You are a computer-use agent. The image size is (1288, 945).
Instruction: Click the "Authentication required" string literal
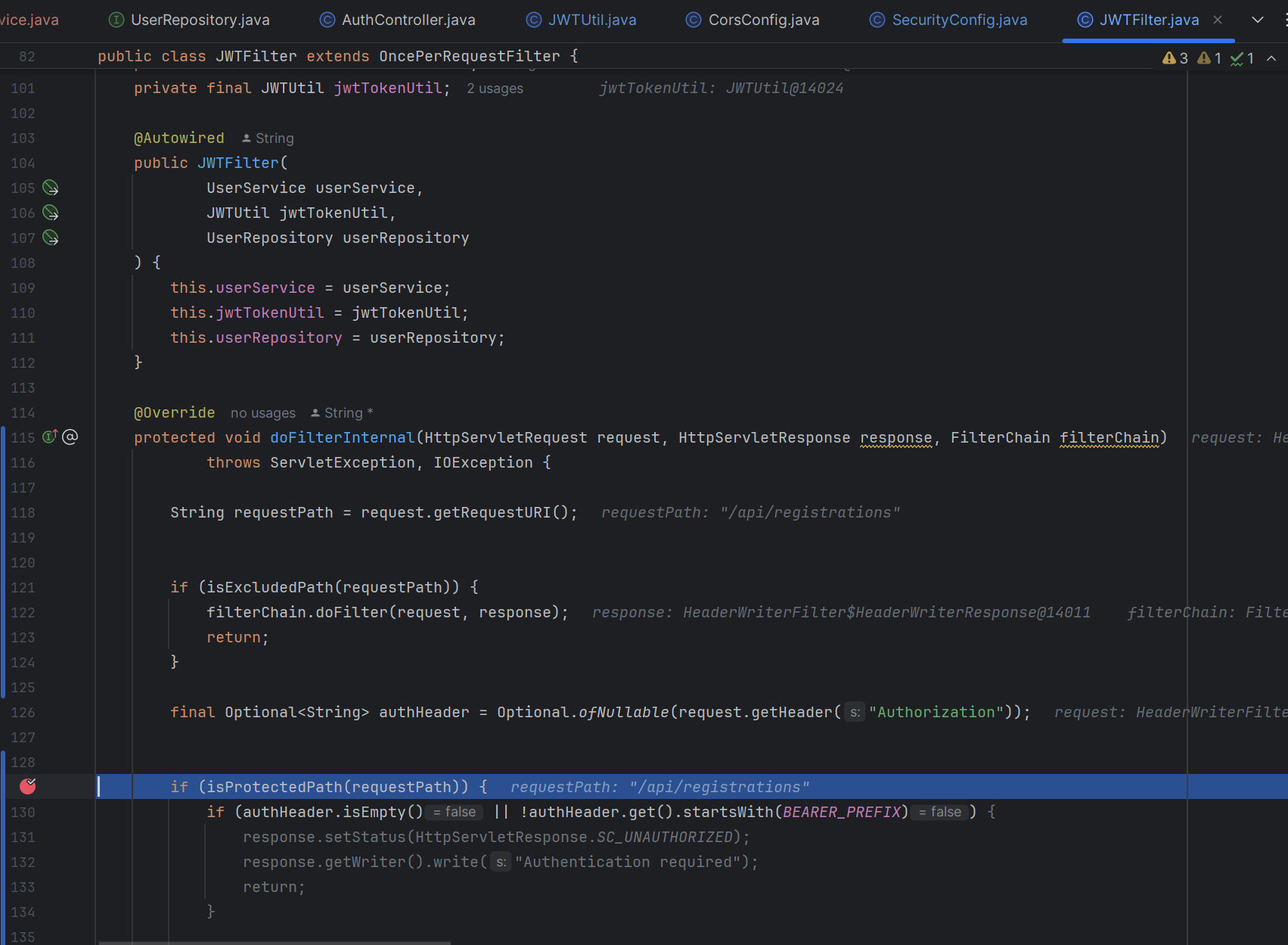pos(628,862)
